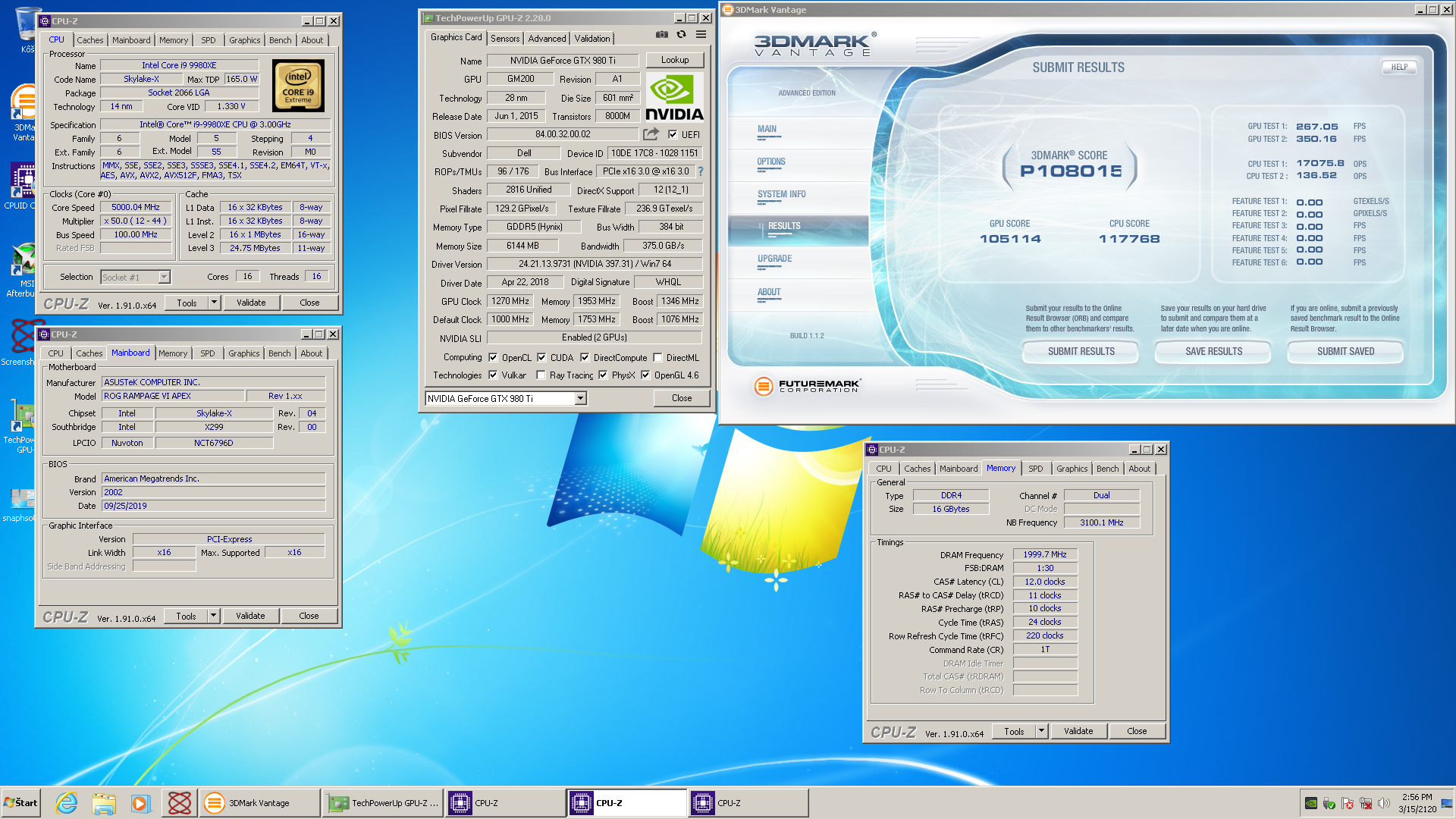Click the SUBMIT RESULTS button
1456x819 pixels.
[1081, 352]
